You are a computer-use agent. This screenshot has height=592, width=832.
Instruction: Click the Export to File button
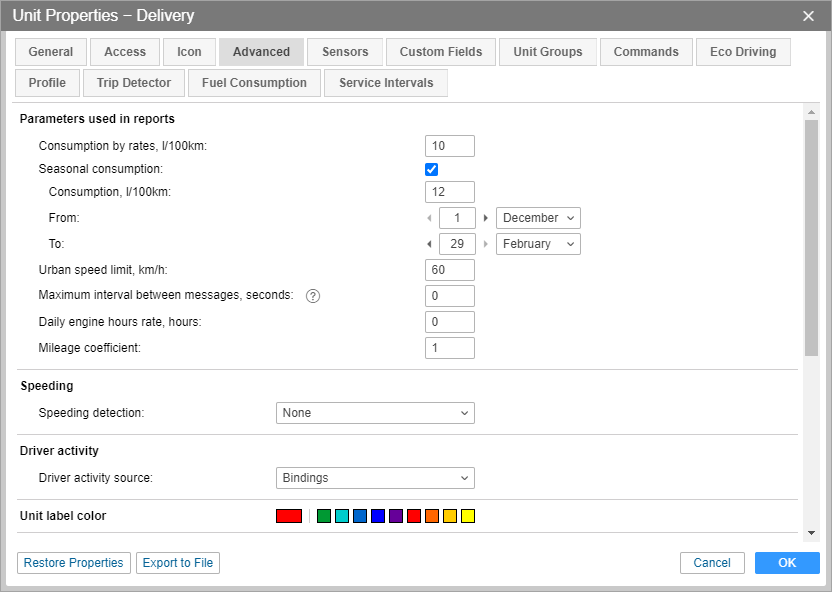coord(178,563)
